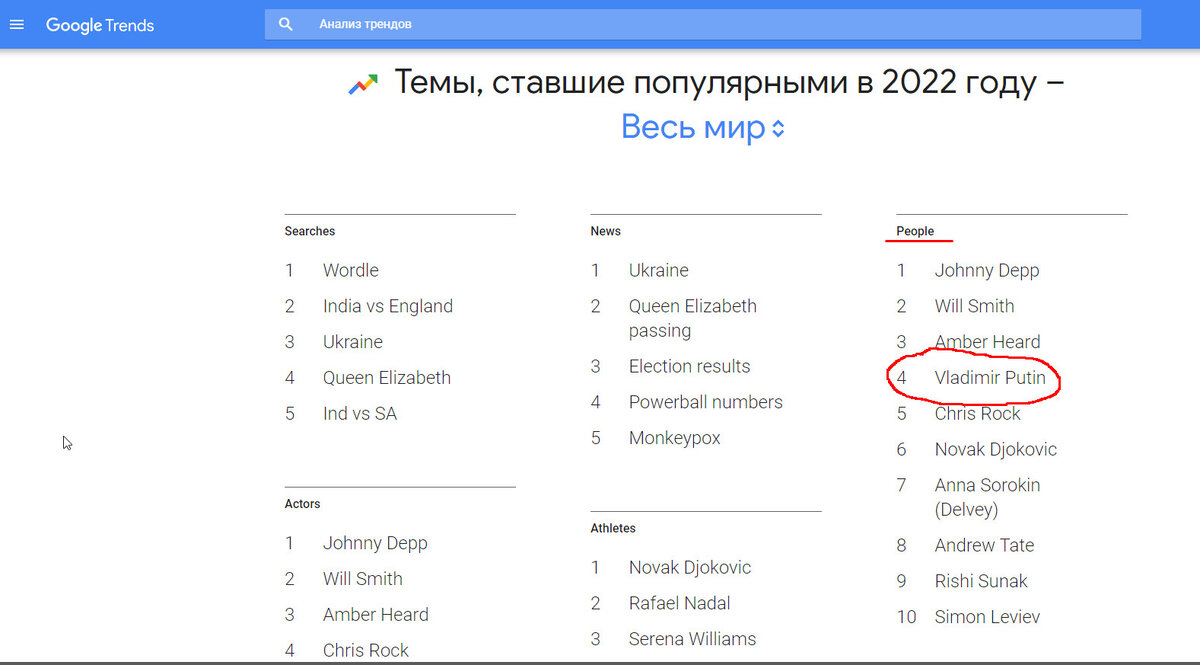Click the News category heading
This screenshot has width=1200, height=665.
[x=606, y=231]
